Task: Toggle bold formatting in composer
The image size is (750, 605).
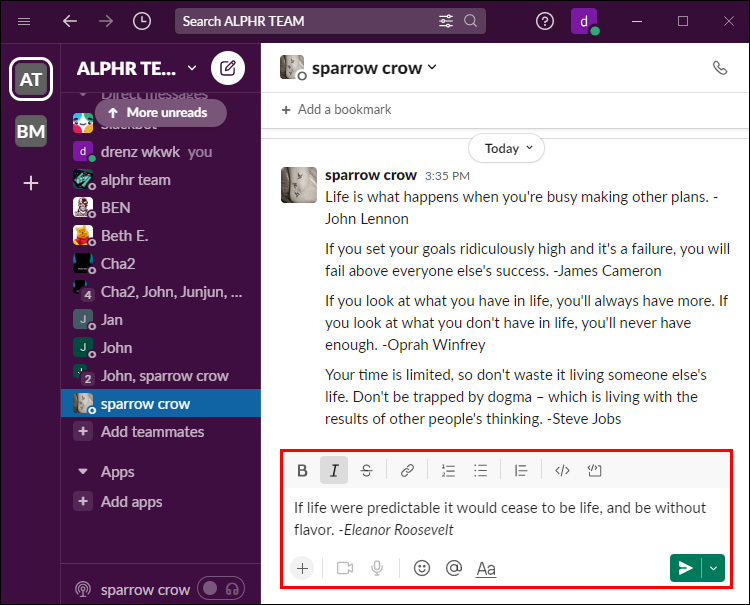Action: pos(302,471)
